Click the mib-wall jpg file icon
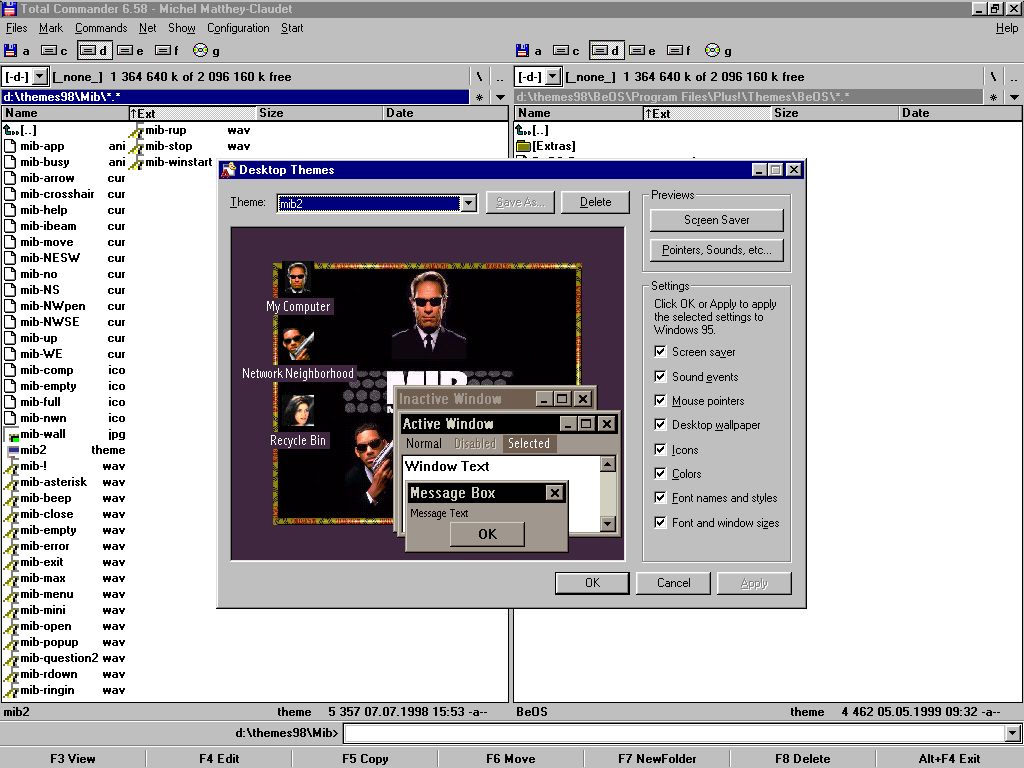 pyautogui.click(x=12, y=434)
